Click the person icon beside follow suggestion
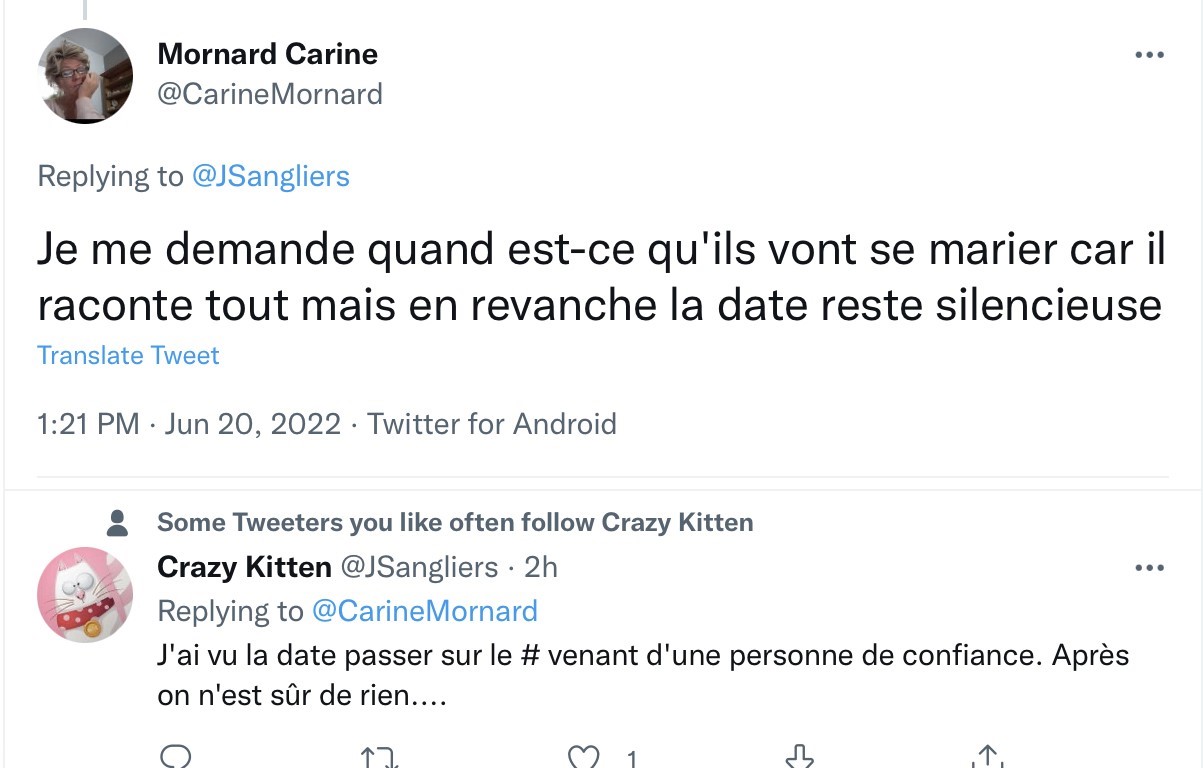Image resolution: width=1203 pixels, height=768 pixels. pyautogui.click(x=117, y=522)
